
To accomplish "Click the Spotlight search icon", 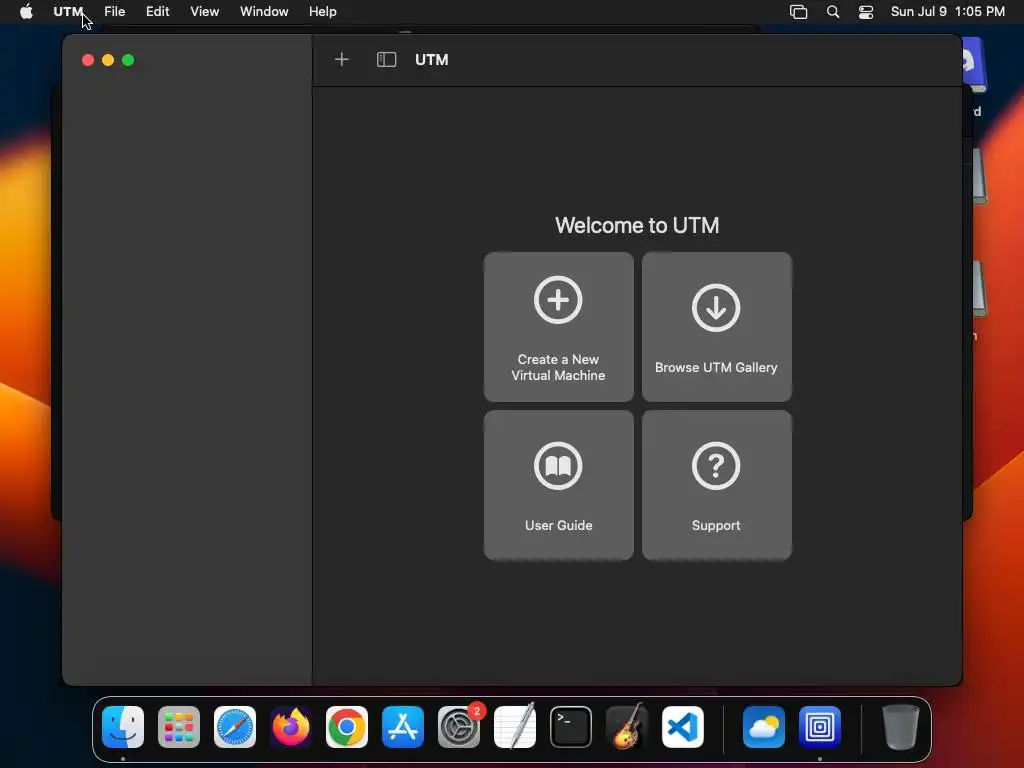I will 833,12.
